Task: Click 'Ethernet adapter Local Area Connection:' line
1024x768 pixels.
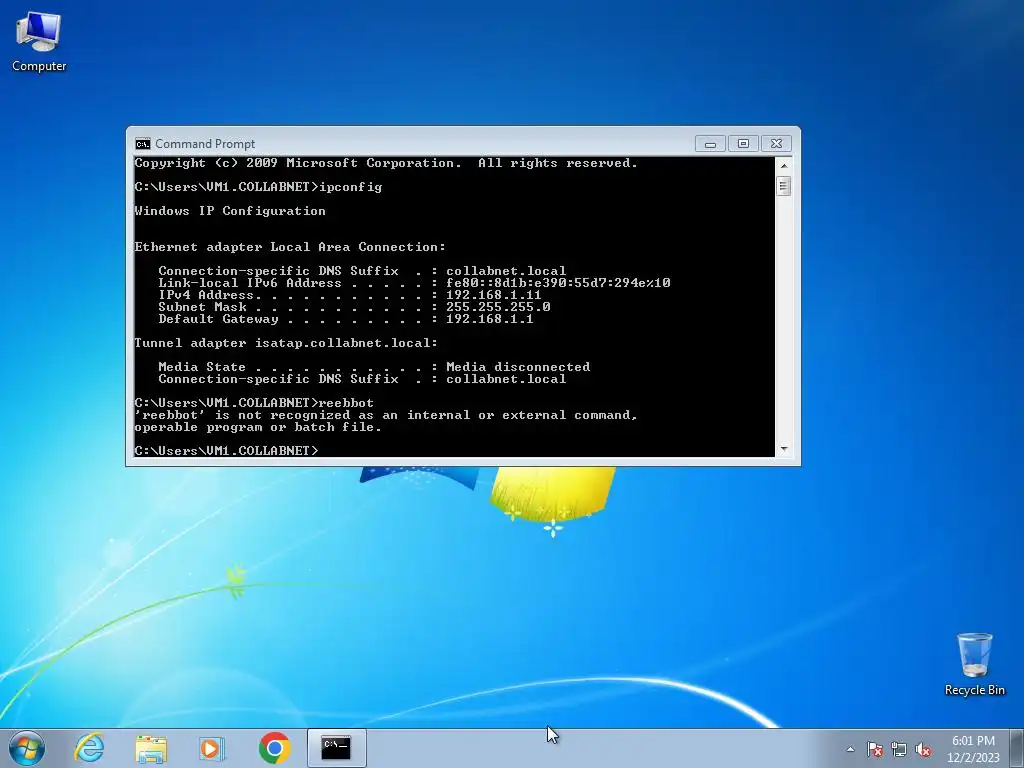Action: (x=290, y=247)
